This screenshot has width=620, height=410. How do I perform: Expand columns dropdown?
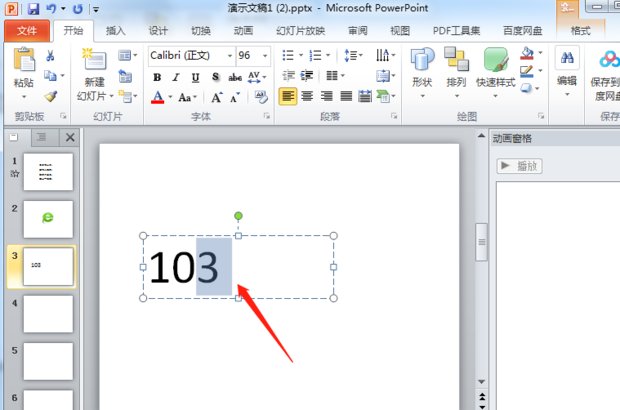pos(343,75)
